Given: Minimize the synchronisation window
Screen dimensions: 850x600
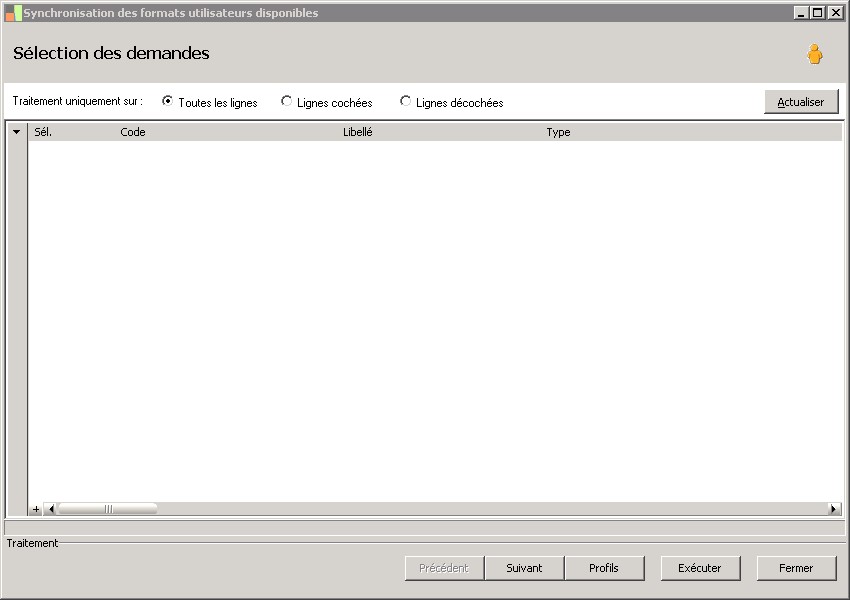Looking at the screenshot, I should pyautogui.click(x=802, y=12).
